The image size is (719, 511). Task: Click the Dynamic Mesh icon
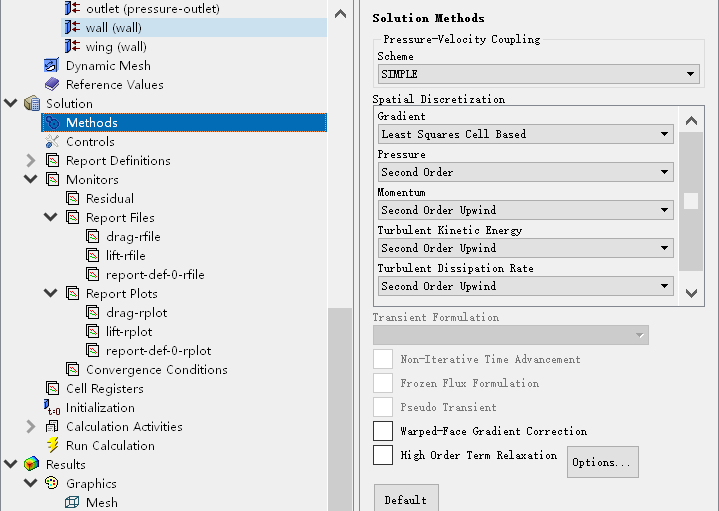pos(53,66)
